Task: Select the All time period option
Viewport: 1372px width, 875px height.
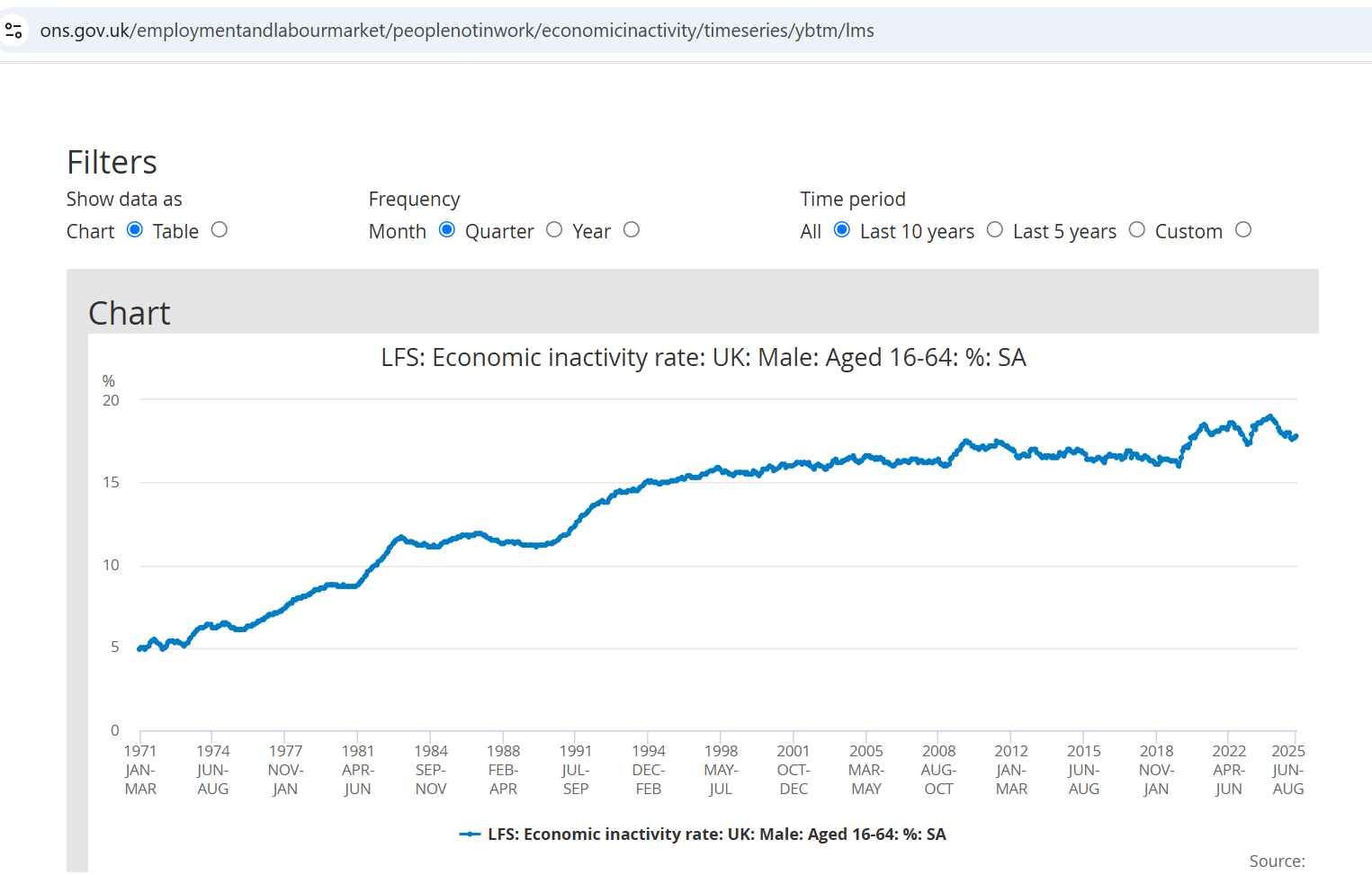Action: (x=842, y=230)
